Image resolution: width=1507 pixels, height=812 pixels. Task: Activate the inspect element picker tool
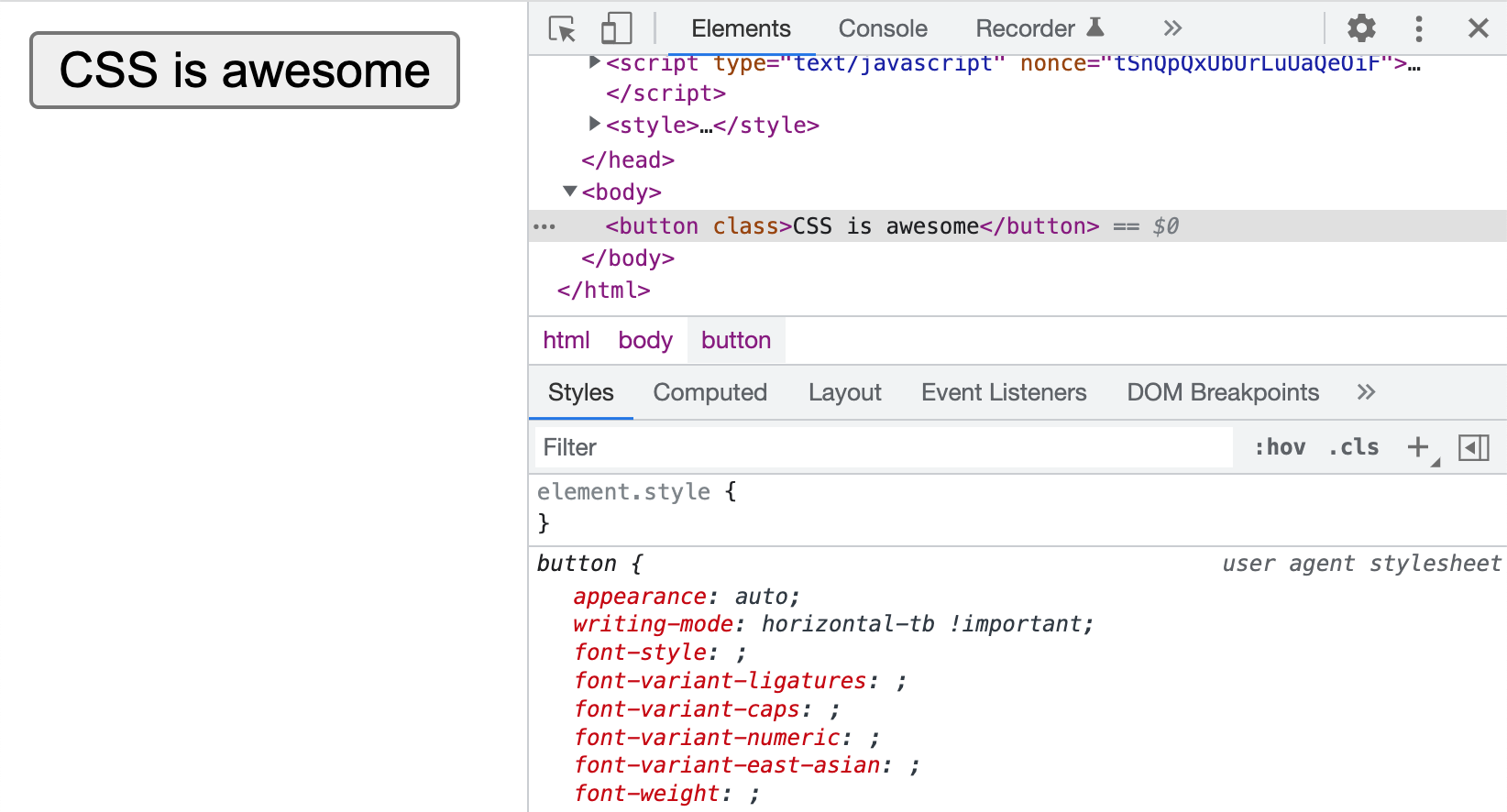click(562, 29)
